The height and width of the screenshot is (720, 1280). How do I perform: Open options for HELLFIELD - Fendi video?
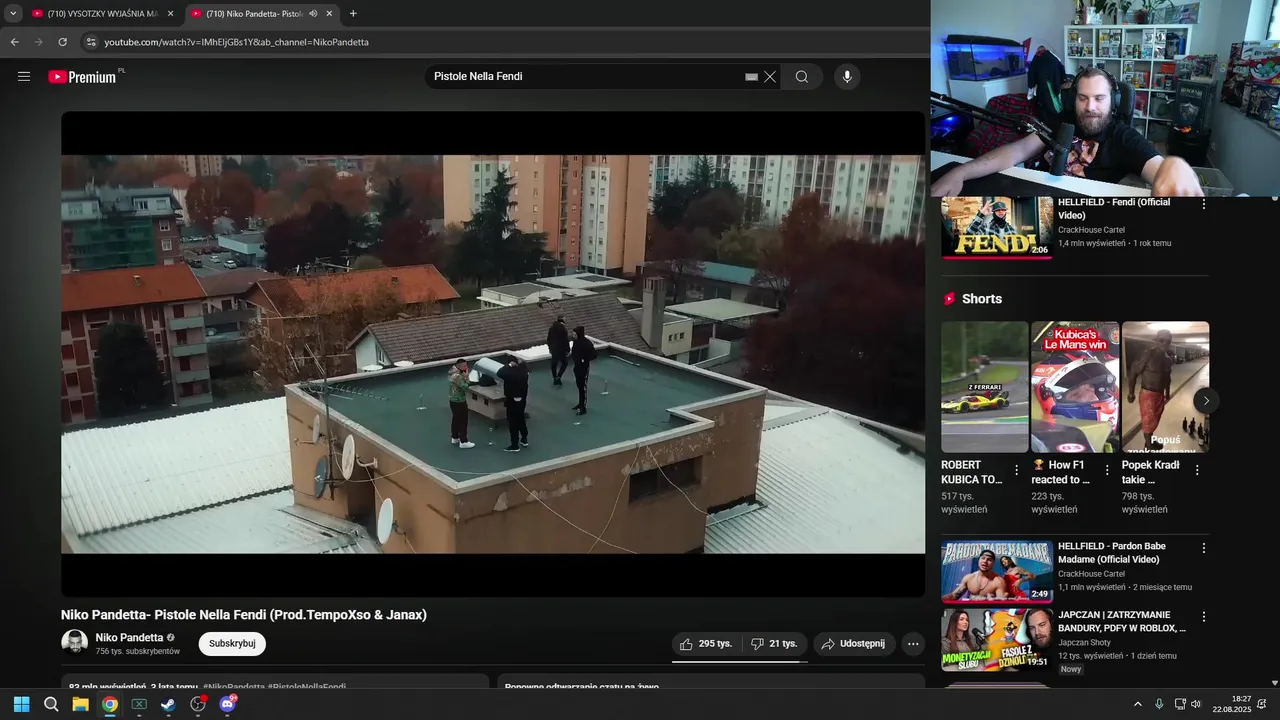point(1204,204)
